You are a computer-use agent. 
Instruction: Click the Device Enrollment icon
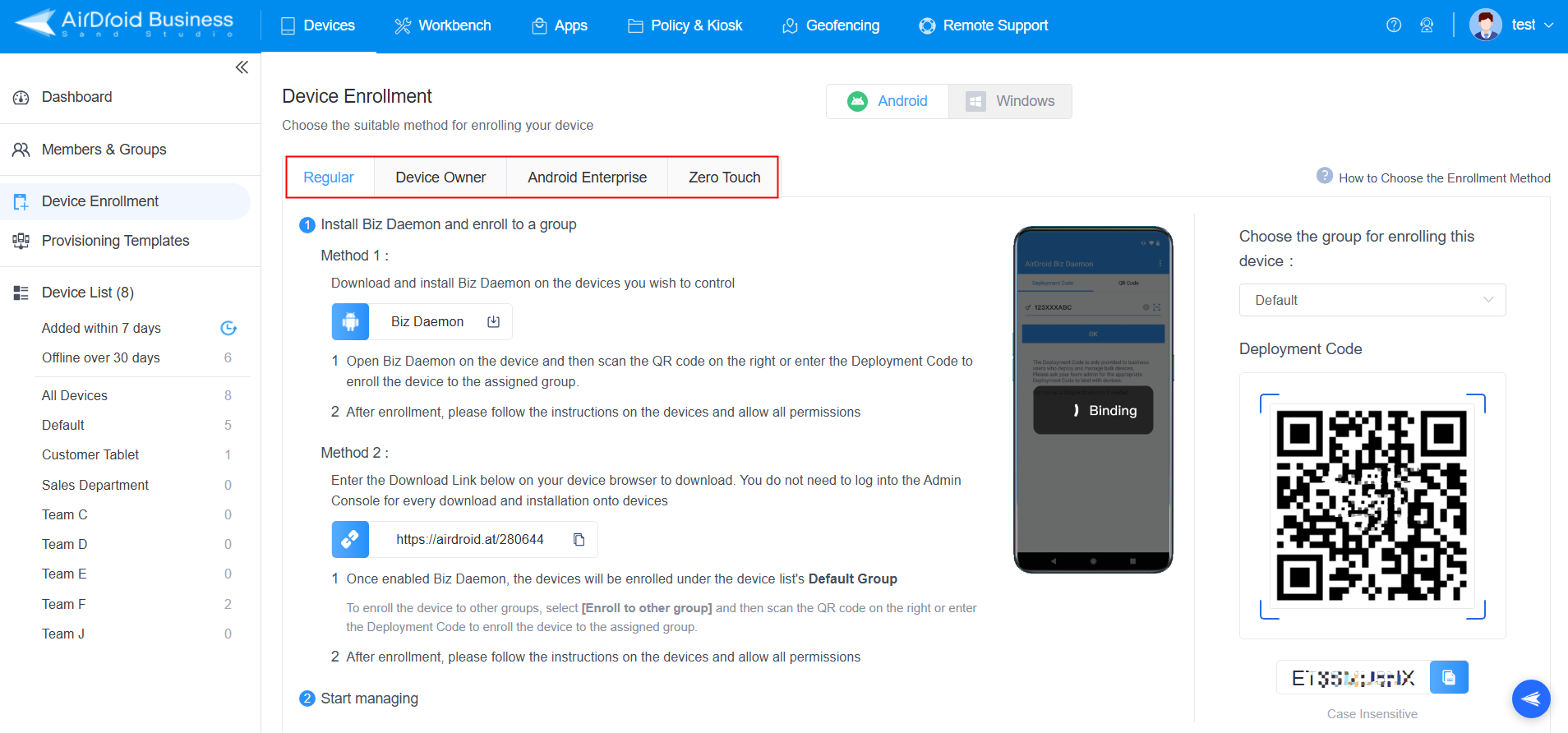(21, 201)
